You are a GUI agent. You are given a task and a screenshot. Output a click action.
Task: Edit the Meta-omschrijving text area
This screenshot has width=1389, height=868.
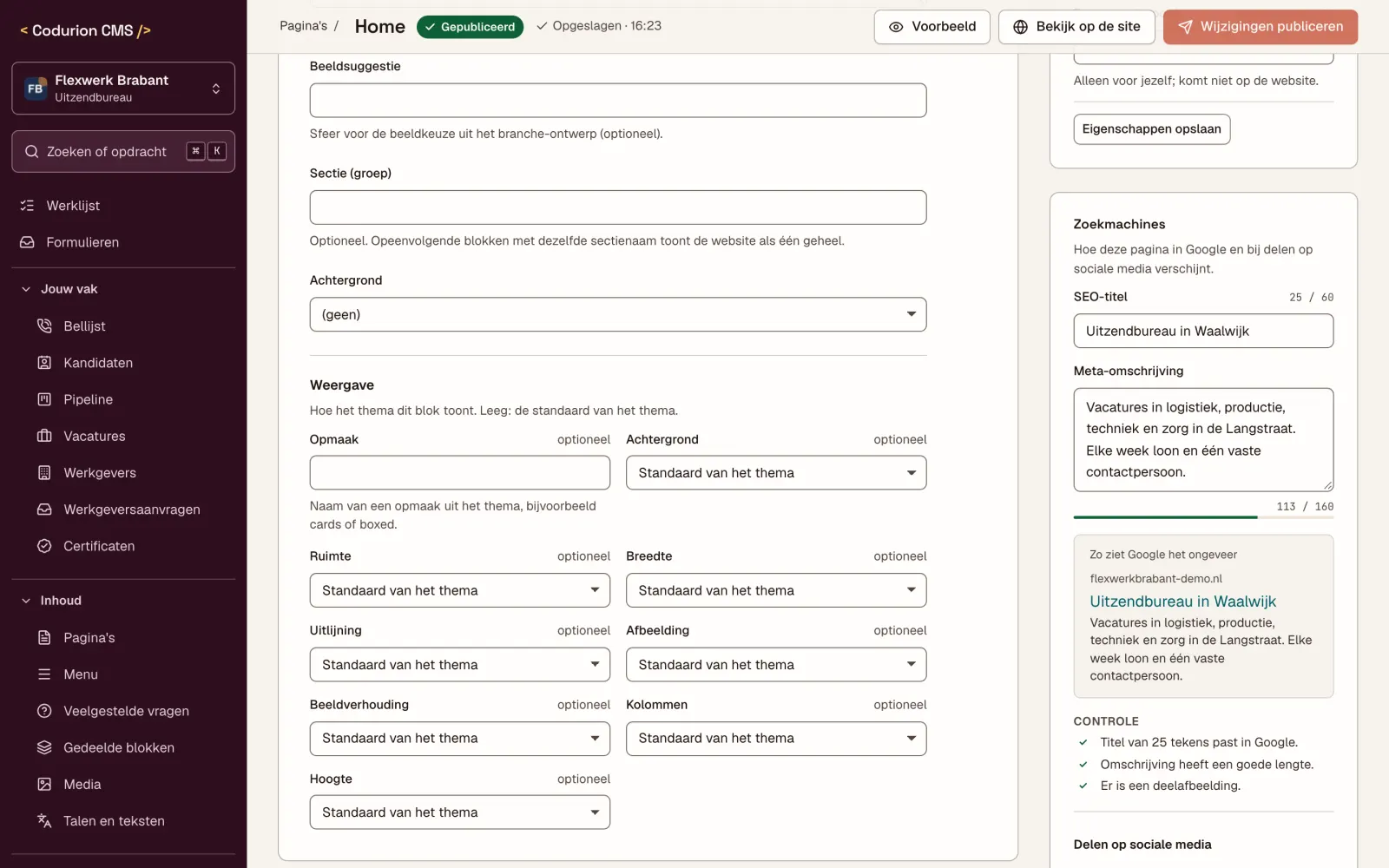[1203, 440]
